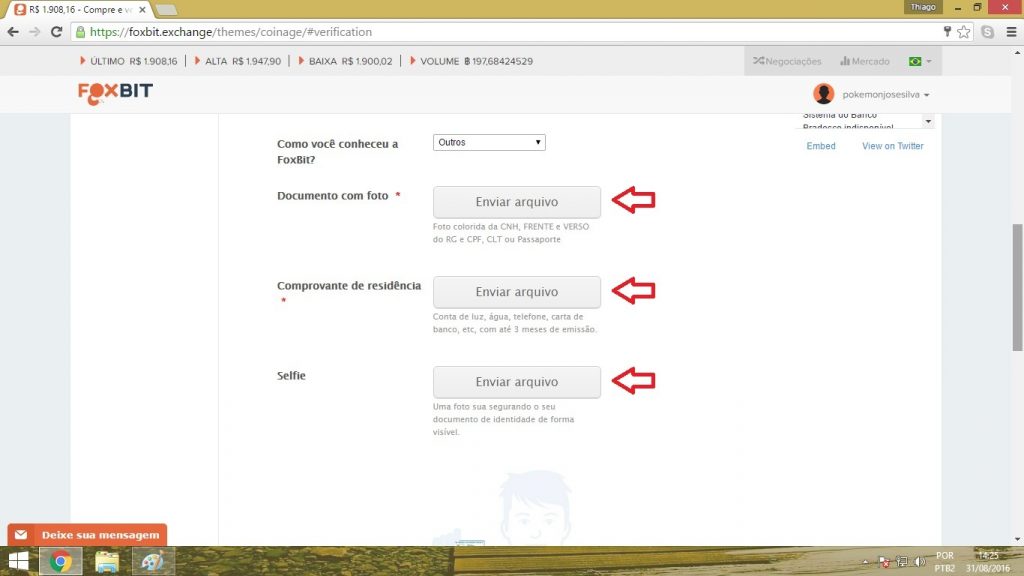Bookmark this page with the star icon

964,32
